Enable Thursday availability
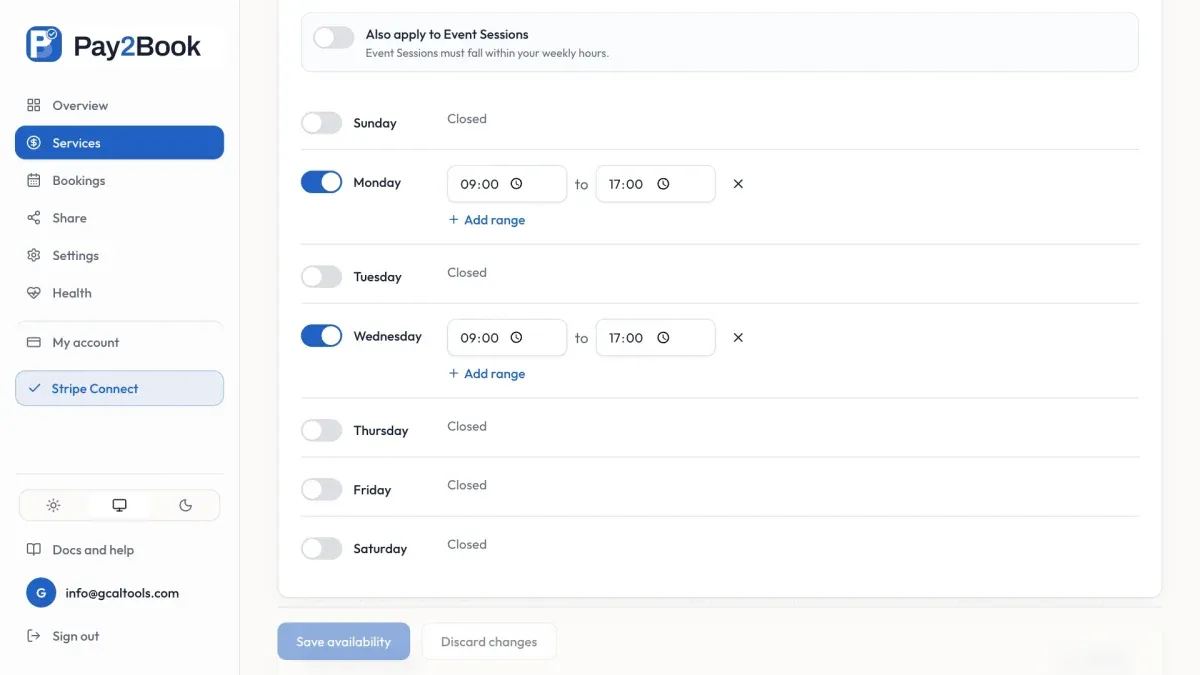Image resolution: width=1200 pixels, height=675 pixels. [322, 430]
